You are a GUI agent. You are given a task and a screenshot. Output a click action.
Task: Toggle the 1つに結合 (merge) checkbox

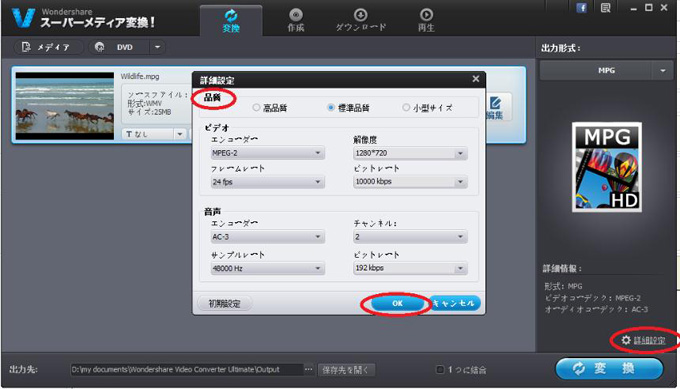tap(439, 369)
